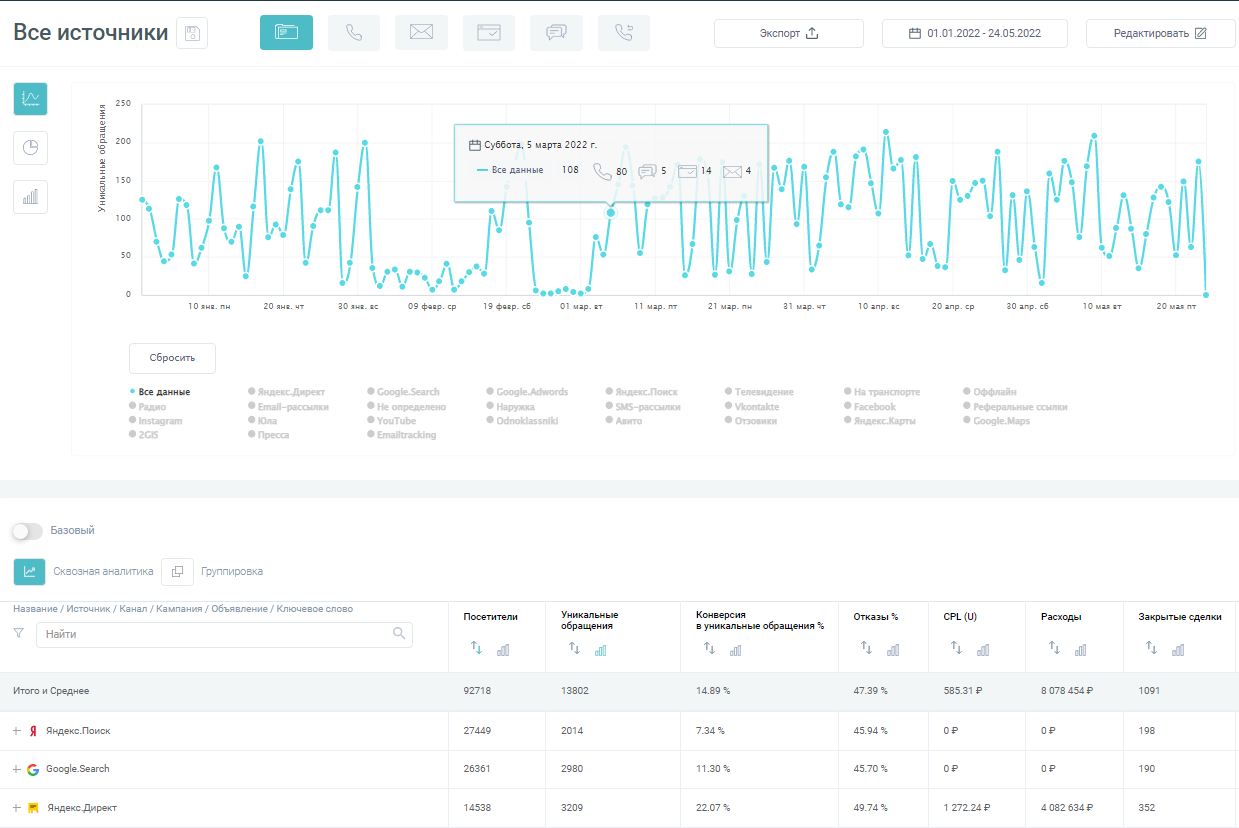Toggle the Facebook legend series
Image resolution: width=1239 pixels, height=828 pixels.
point(869,407)
